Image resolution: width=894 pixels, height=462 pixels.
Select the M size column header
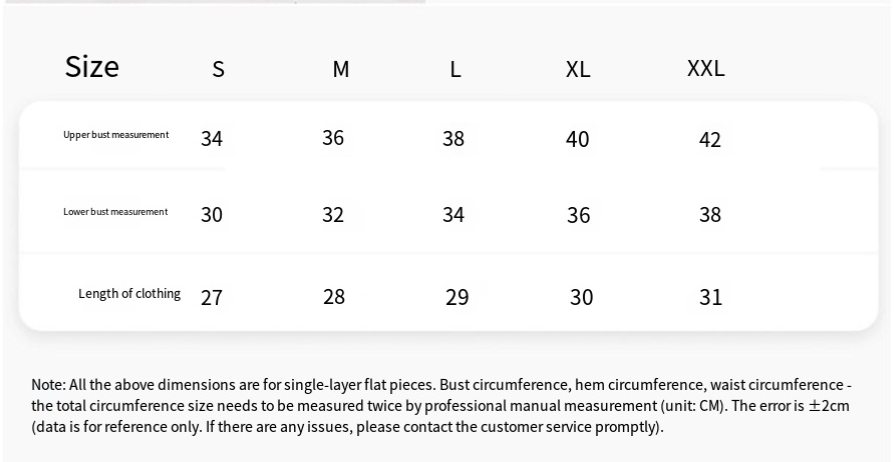pos(340,70)
